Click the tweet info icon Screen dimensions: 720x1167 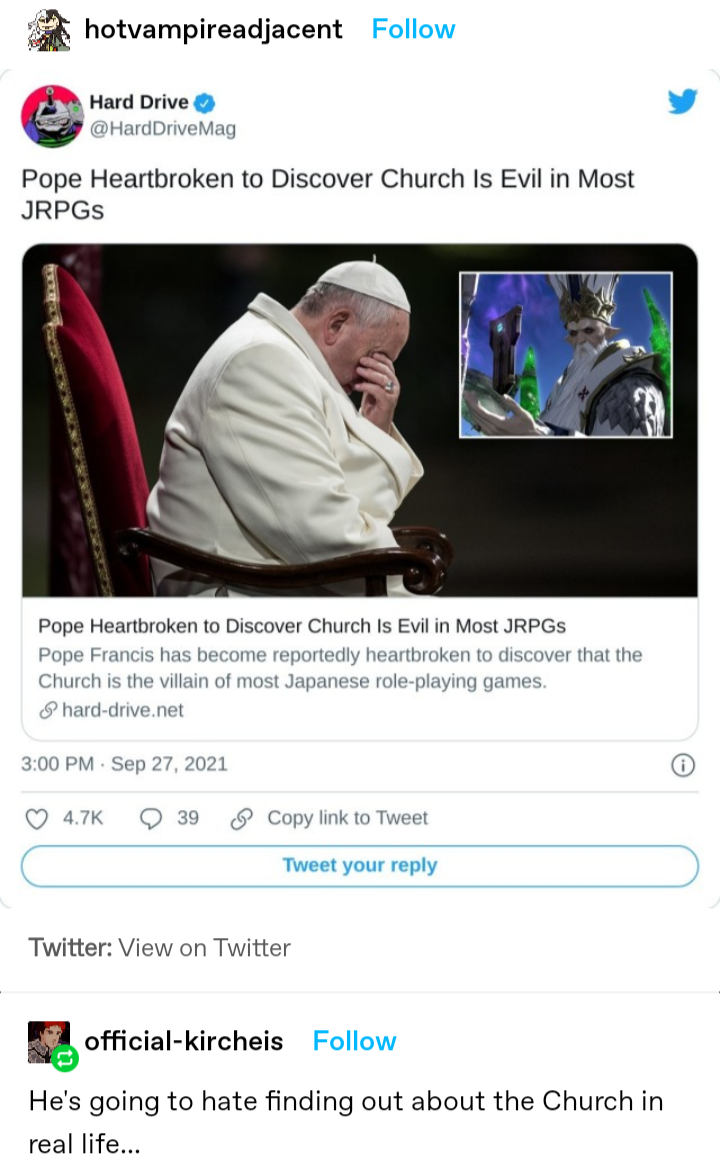tap(682, 765)
